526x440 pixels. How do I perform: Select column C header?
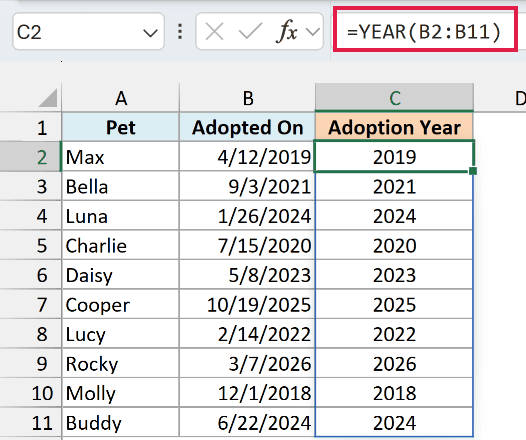click(394, 98)
